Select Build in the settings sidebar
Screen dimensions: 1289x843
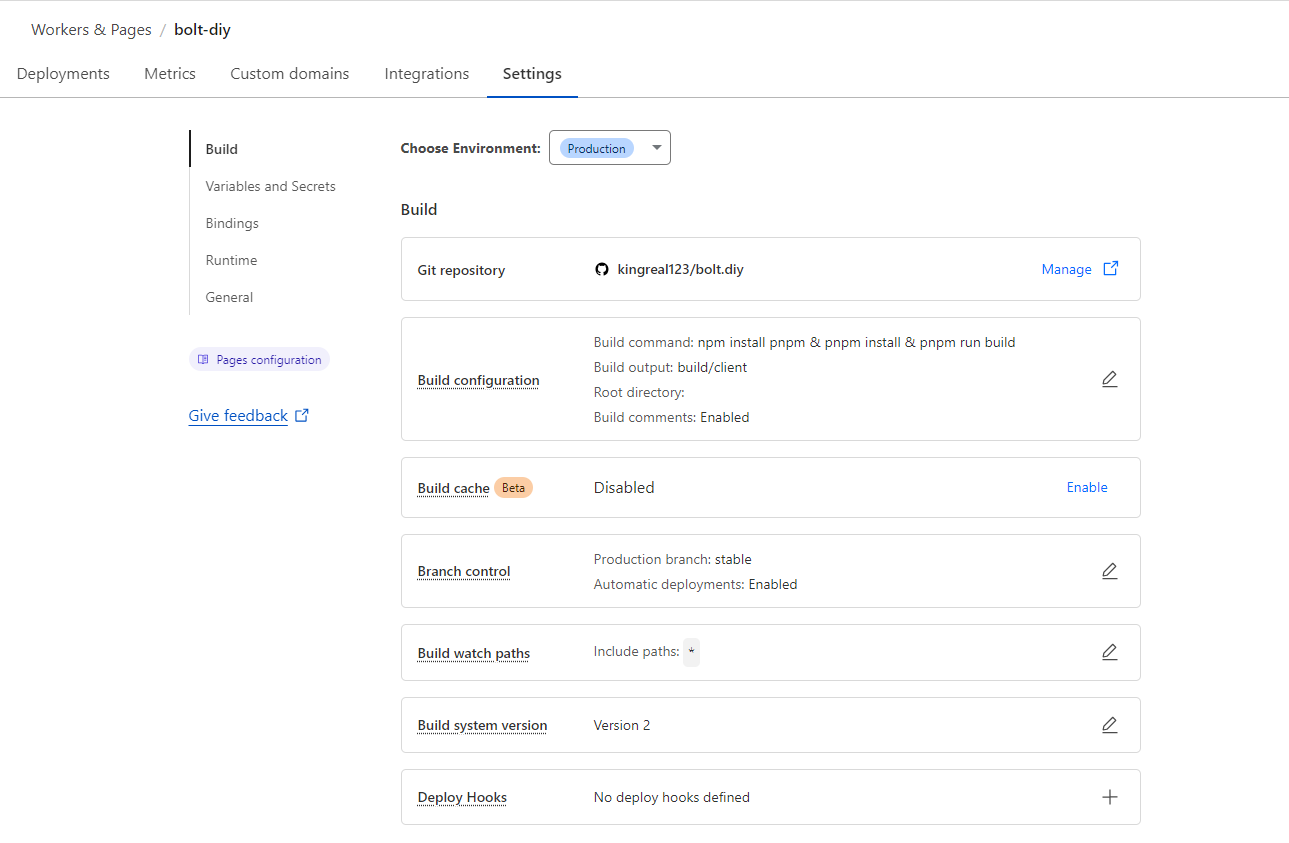point(222,149)
